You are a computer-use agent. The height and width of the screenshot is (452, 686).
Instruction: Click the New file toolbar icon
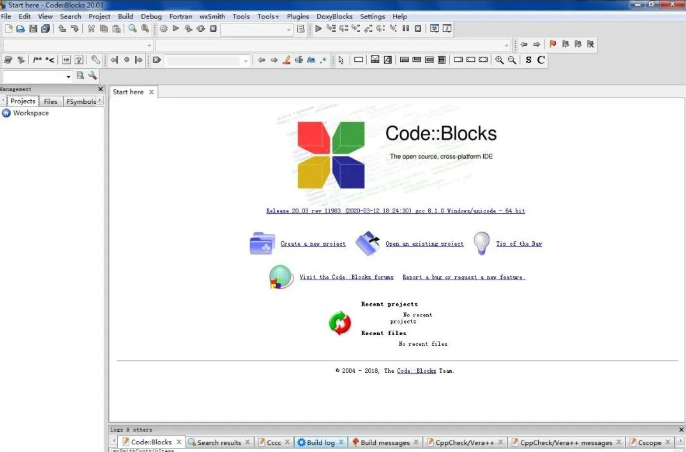9,29
